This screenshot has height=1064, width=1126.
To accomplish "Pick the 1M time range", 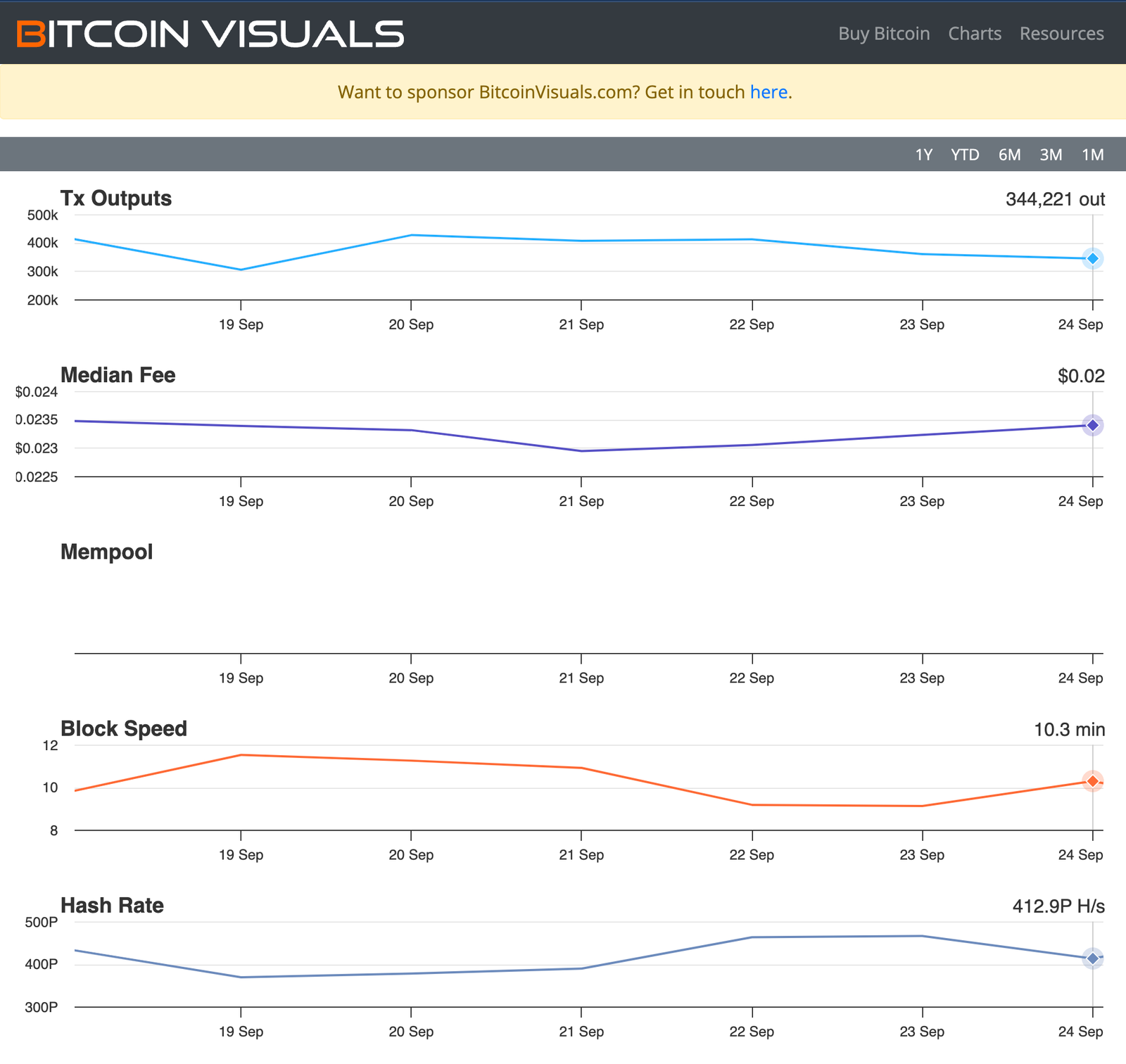I will point(1092,155).
